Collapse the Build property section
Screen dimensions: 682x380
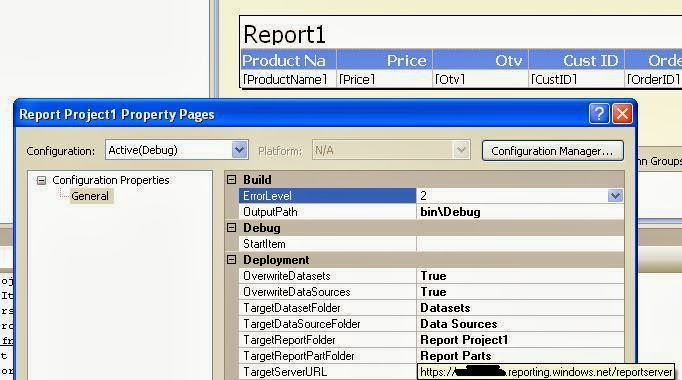tap(232, 180)
